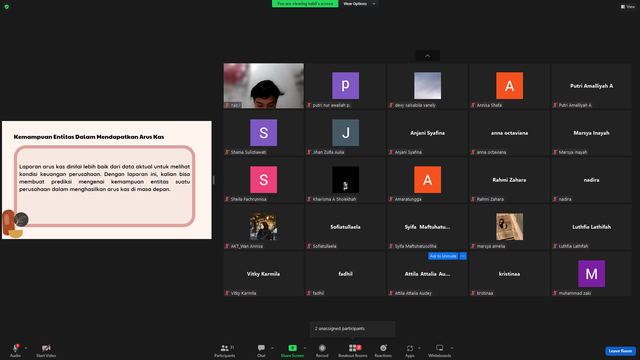The image size is (640, 360).
Task: Open audio options arrow next to Audio
Action: pyautogui.click(x=26, y=348)
